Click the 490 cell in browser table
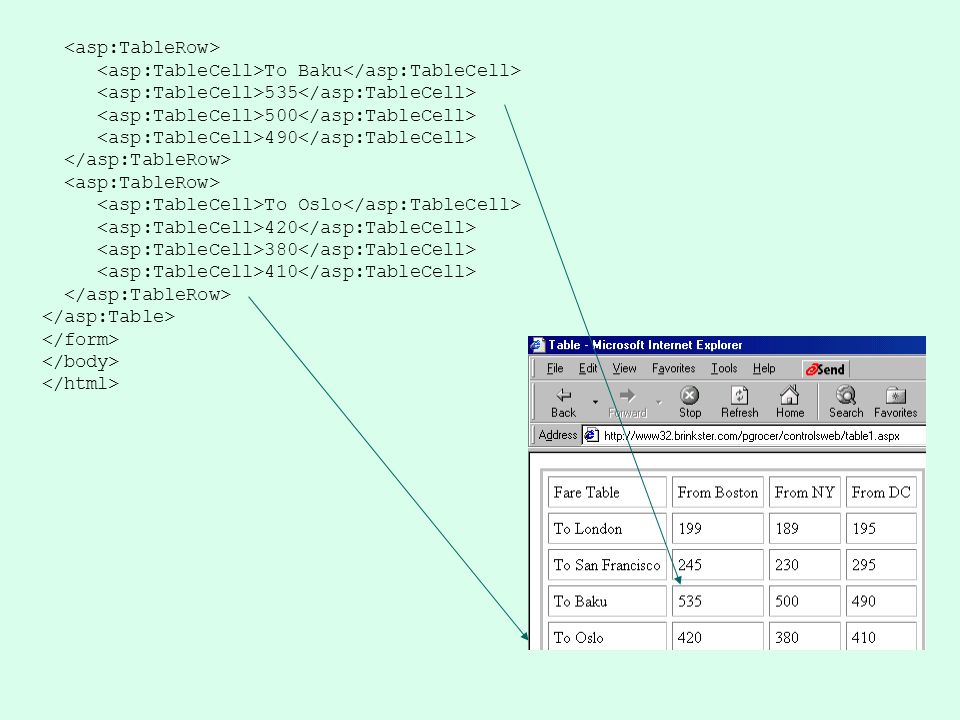Viewport: 960px width, 720px height. [x=881, y=601]
